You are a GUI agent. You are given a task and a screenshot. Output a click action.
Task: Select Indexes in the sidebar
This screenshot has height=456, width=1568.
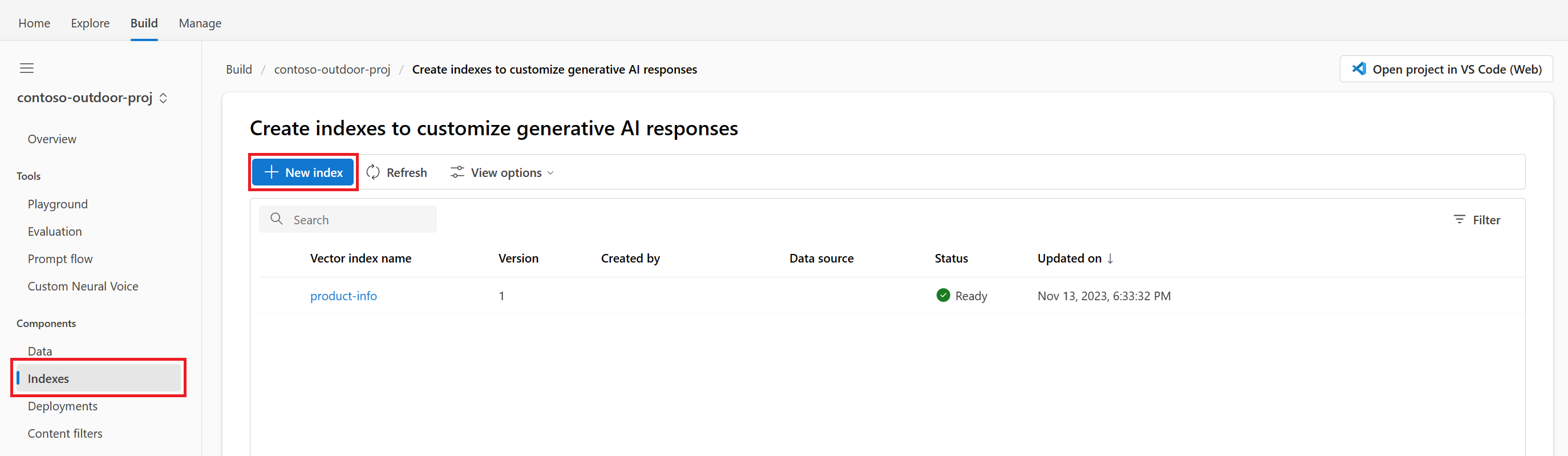tap(99, 378)
